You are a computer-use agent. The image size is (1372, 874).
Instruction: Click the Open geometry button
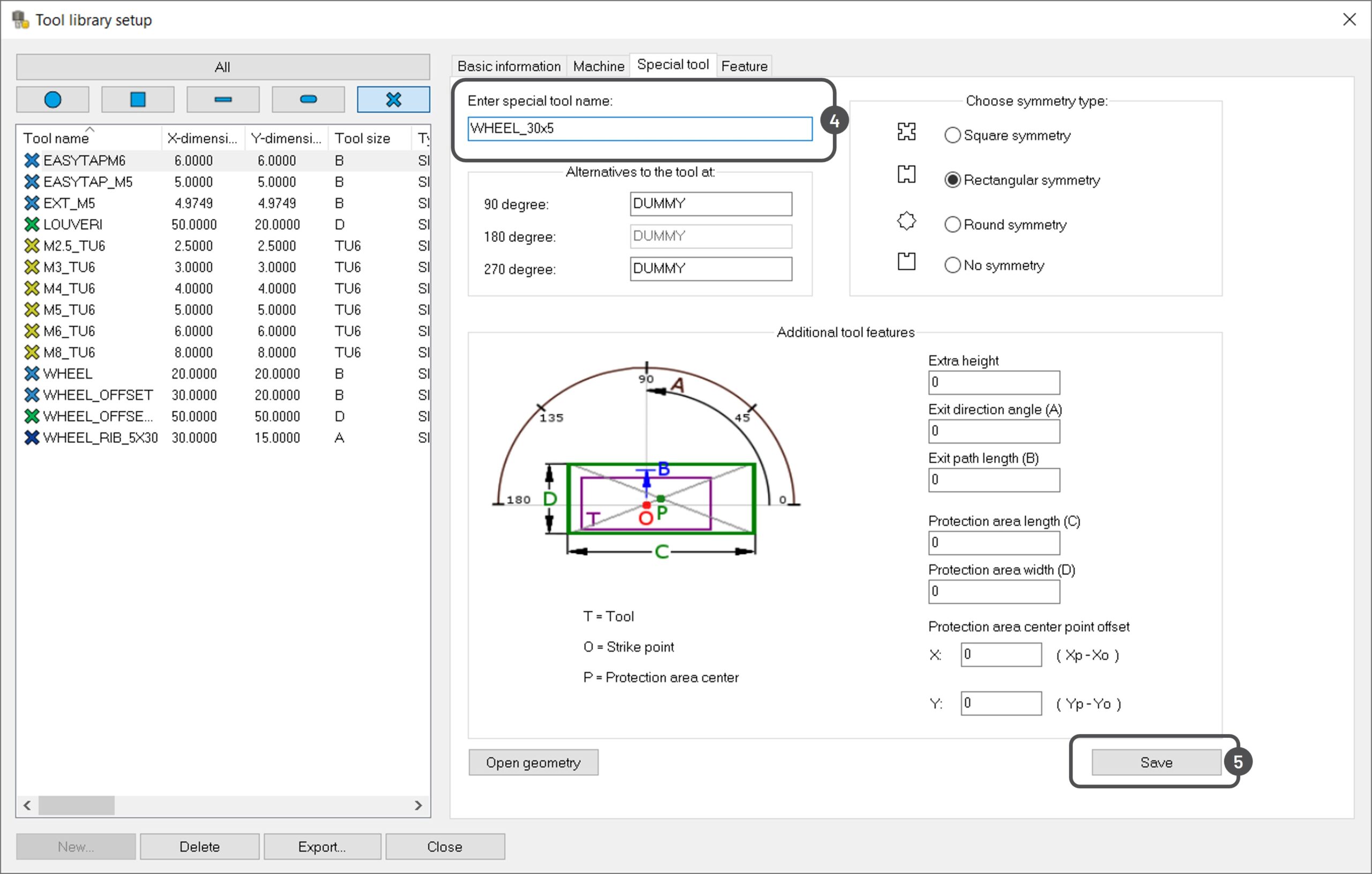pos(533,762)
